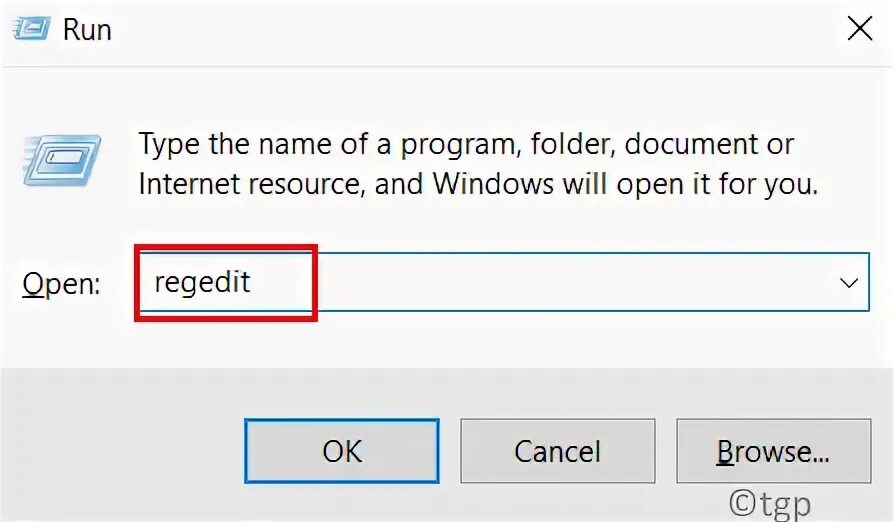
Task: Click the words "folder, document or" in description
Action: point(662,145)
